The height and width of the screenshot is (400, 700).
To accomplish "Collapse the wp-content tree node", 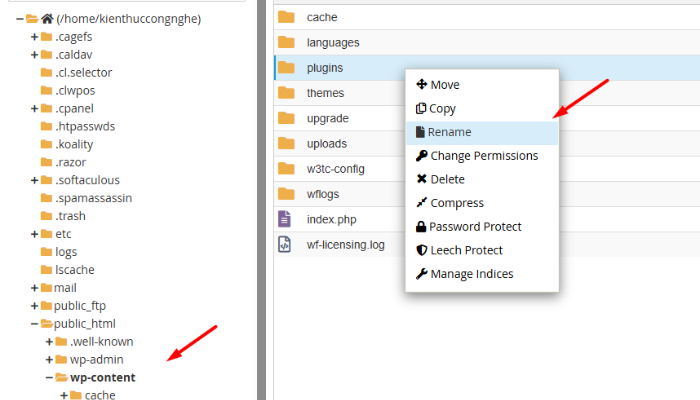I will (x=49, y=377).
